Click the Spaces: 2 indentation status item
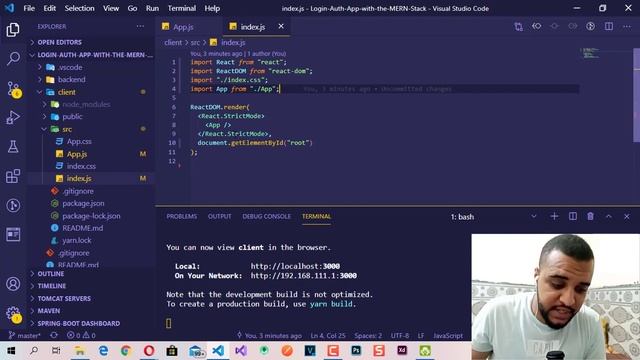This screenshot has width=640, height=360. coord(368,336)
